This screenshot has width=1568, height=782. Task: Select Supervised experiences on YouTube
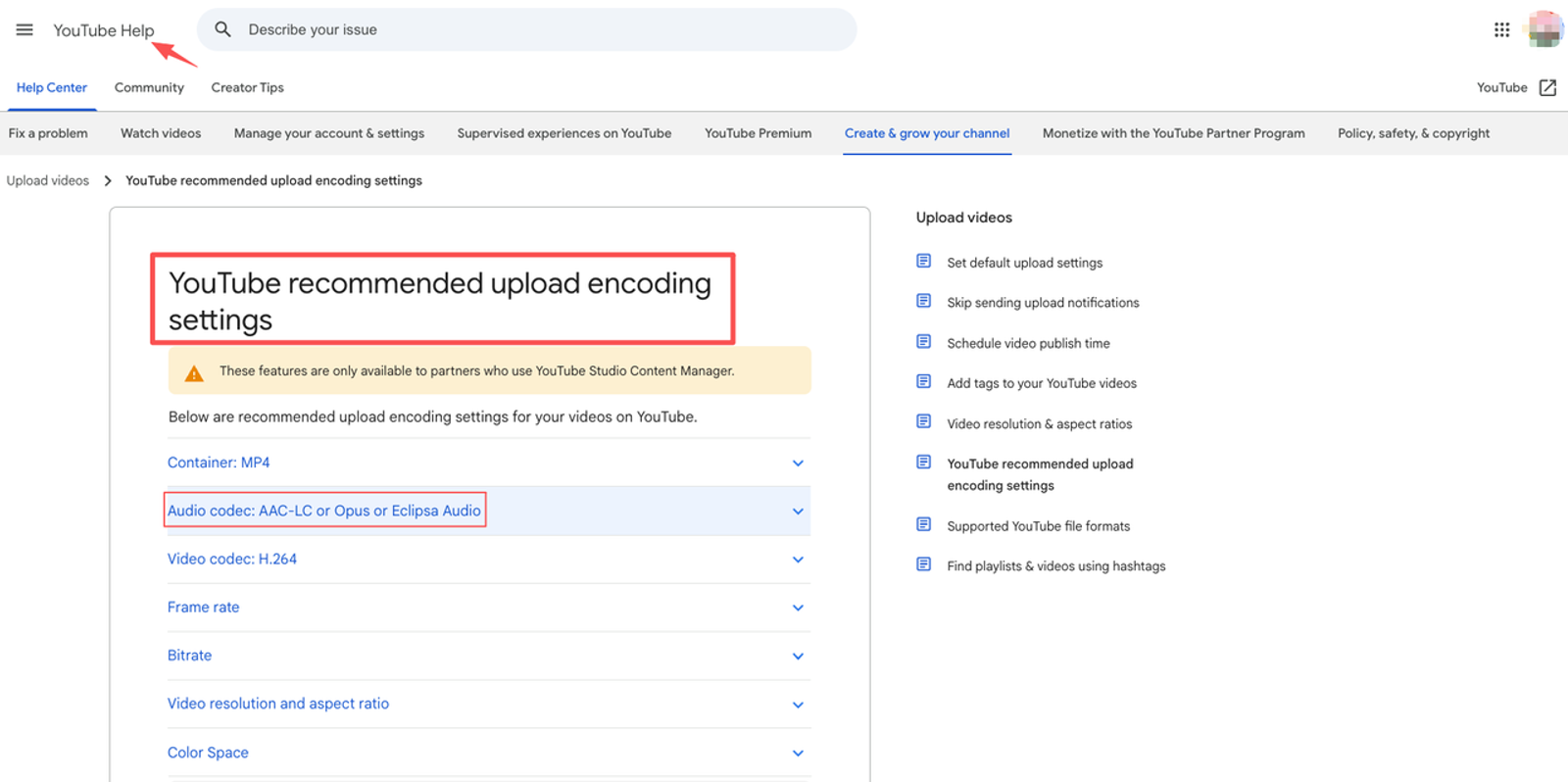[564, 133]
